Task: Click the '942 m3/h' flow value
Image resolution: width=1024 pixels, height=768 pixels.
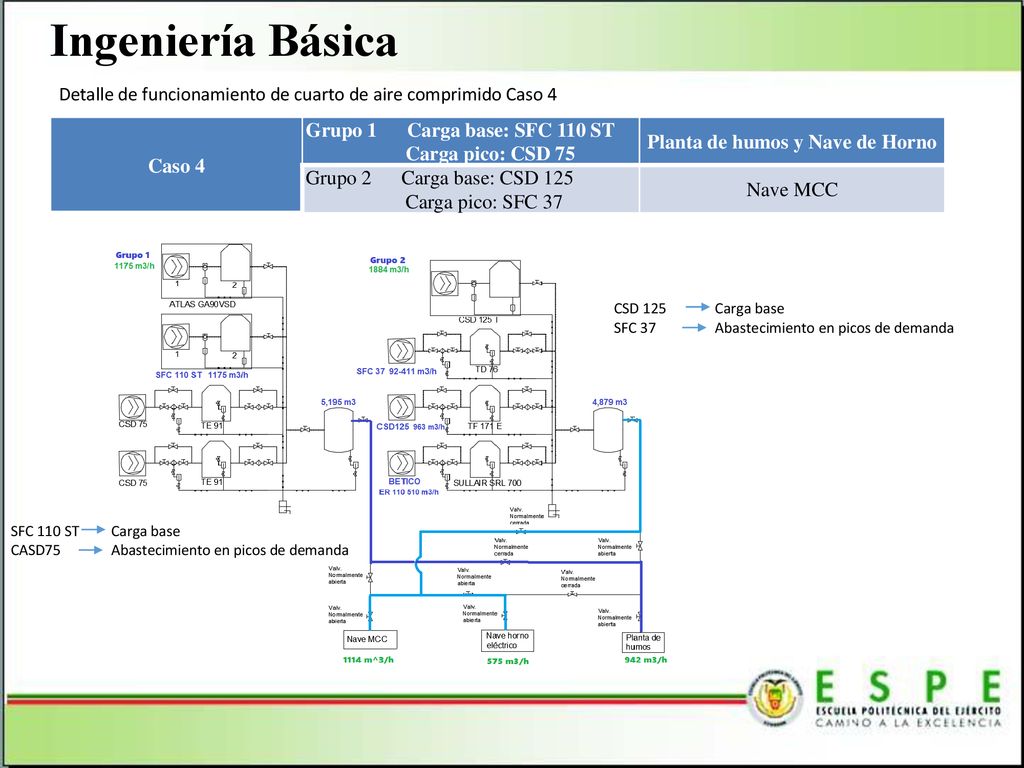Action: point(646,660)
